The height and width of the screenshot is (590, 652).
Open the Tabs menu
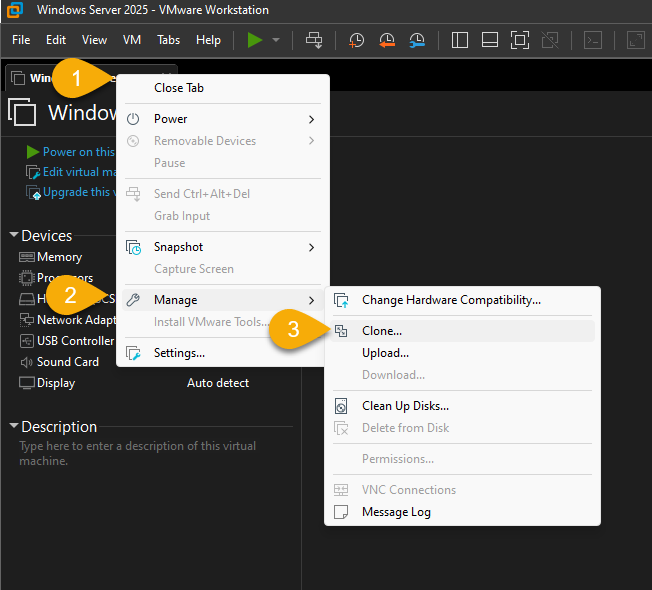coord(168,40)
